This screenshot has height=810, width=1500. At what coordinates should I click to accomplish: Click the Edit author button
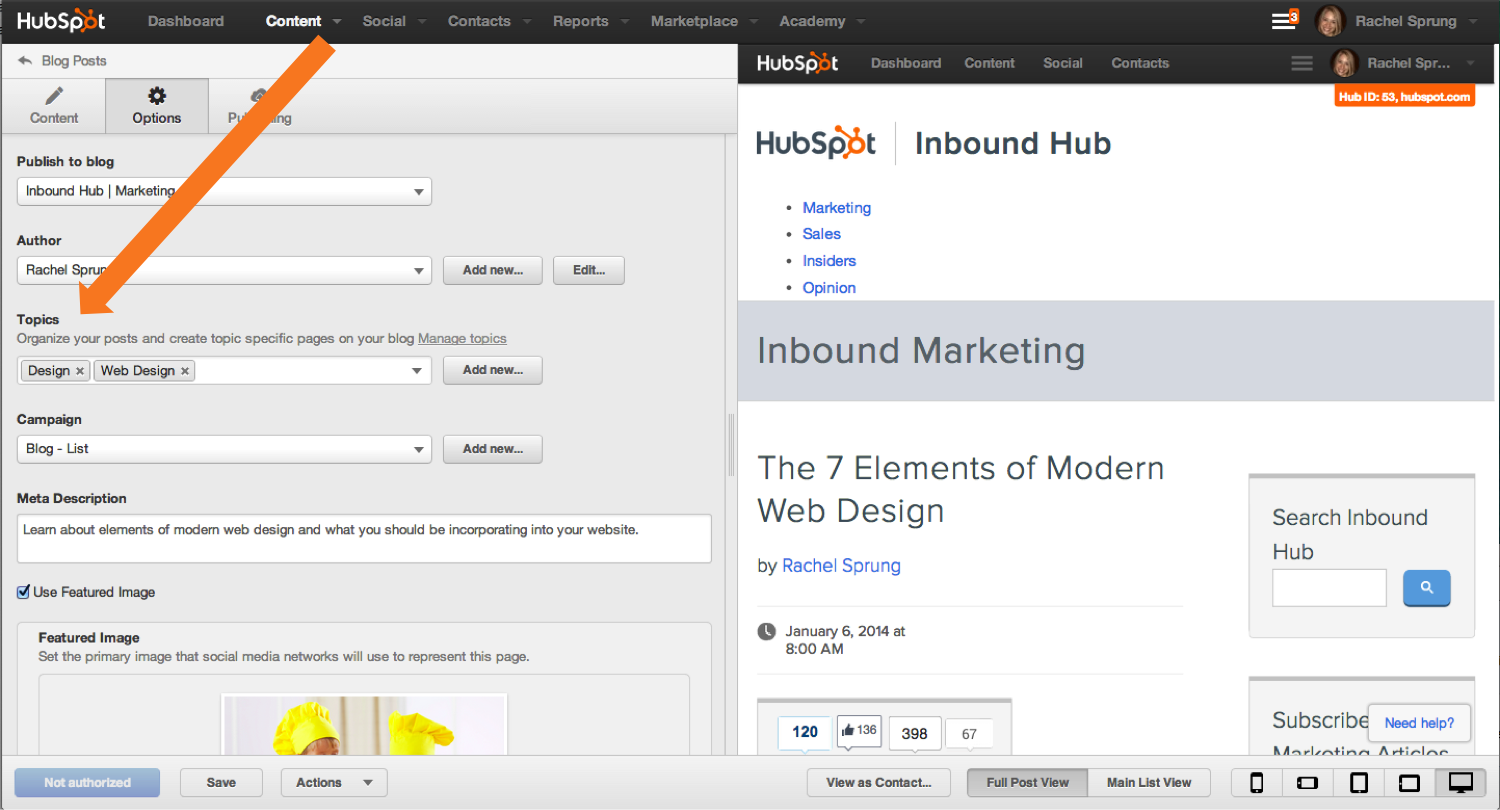[x=589, y=270]
